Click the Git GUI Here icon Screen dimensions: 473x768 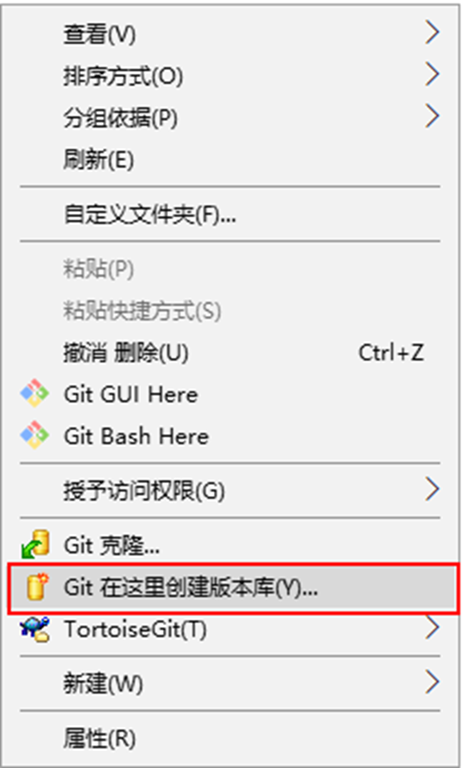(x=34, y=393)
